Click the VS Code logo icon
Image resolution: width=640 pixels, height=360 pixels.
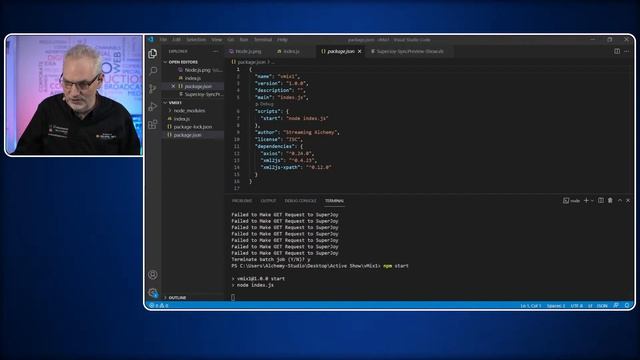[x=151, y=40]
